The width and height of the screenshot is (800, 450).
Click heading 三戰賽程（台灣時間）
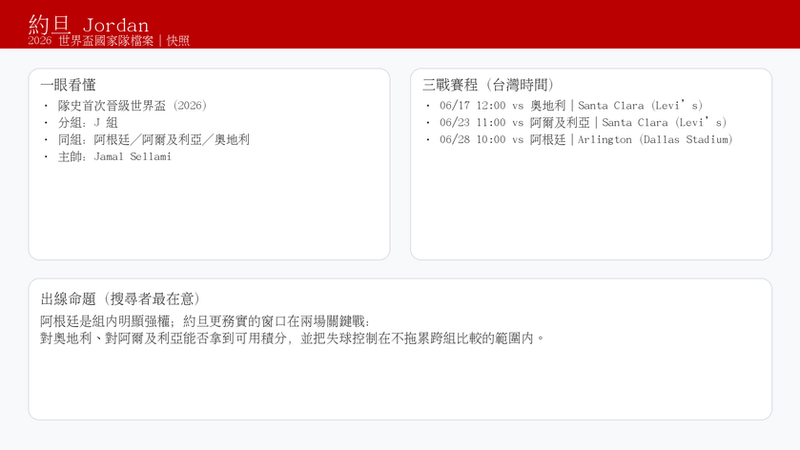point(488,85)
